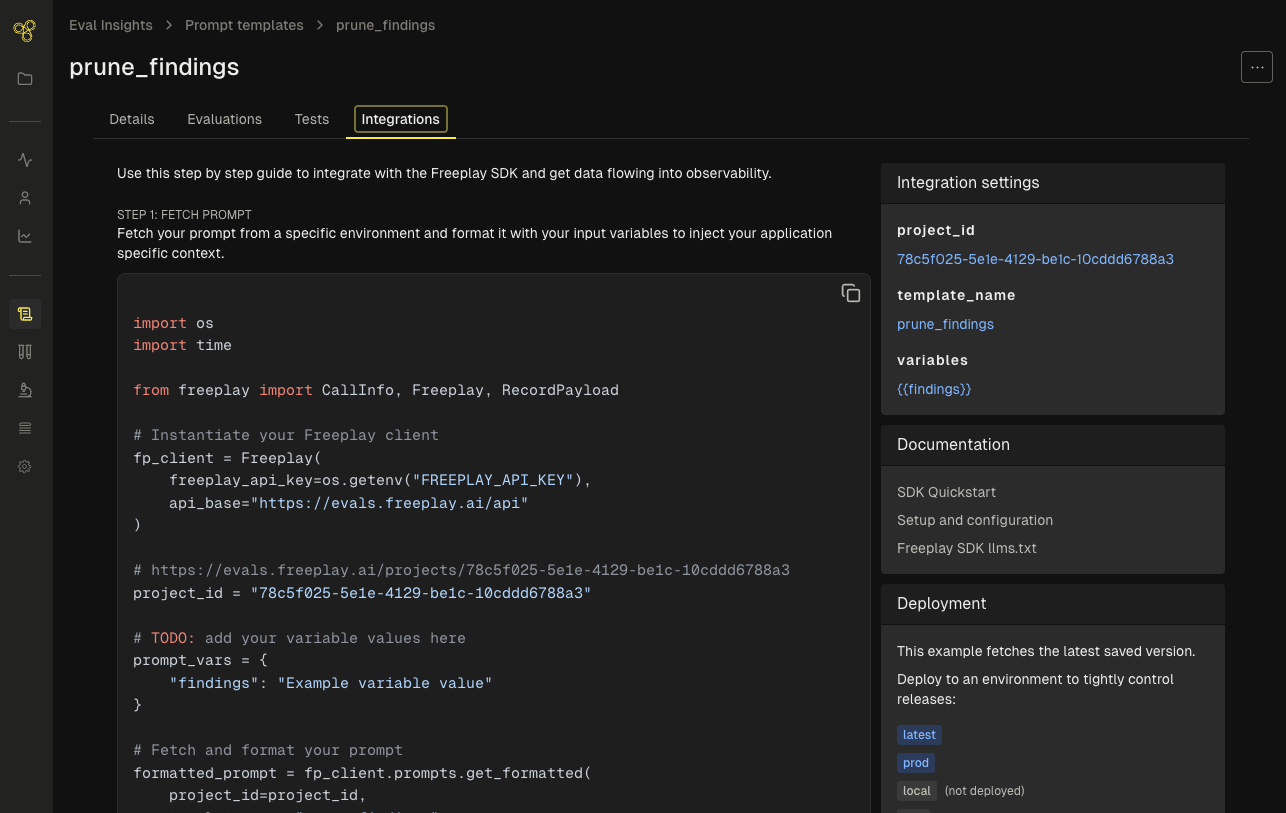The width and height of the screenshot is (1286, 813).
Task: Open the stacked list datasets icon
Action: click(25, 428)
